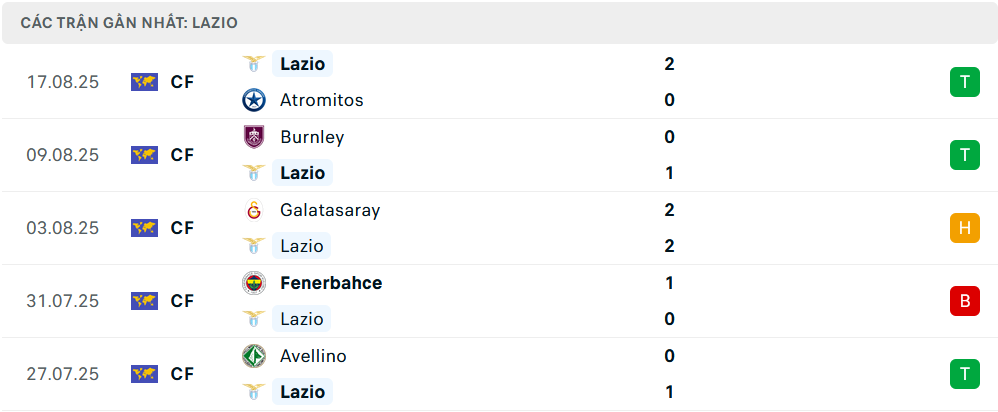998x412 pixels.
Task: Select the 03.08.25 match date
Action: click(63, 228)
